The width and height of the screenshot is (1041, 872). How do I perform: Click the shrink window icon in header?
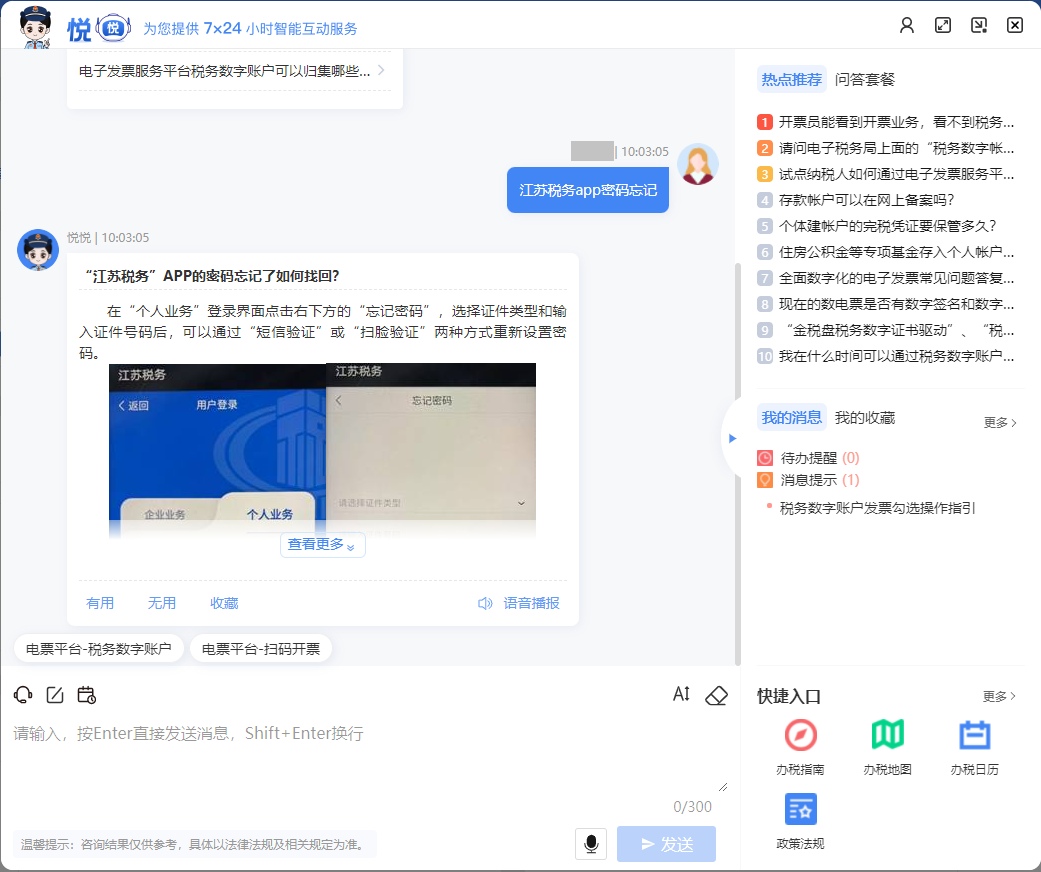click(979, 25)
